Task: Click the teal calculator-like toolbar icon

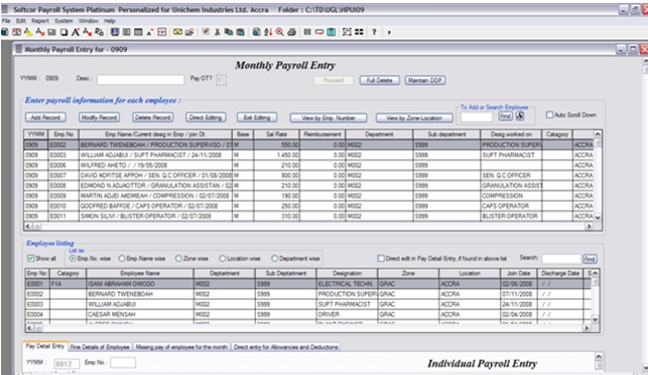Action: point(331,32)
